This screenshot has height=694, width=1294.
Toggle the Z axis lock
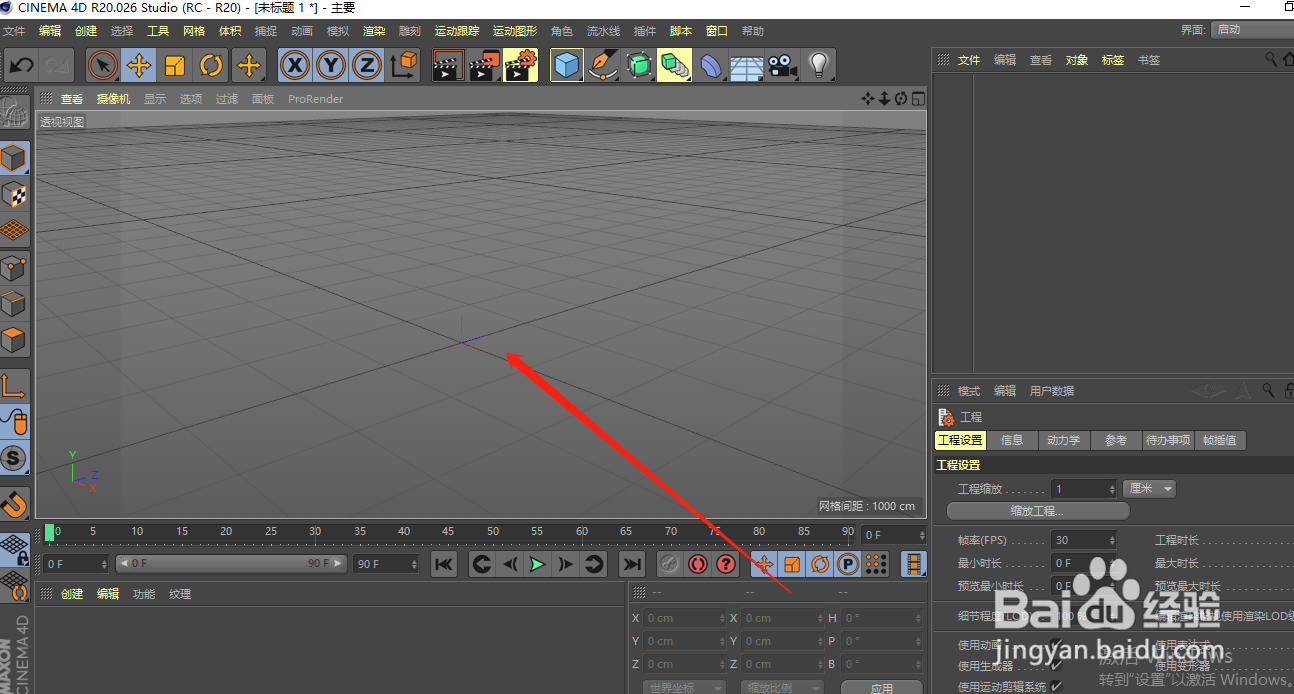point(368,67)
